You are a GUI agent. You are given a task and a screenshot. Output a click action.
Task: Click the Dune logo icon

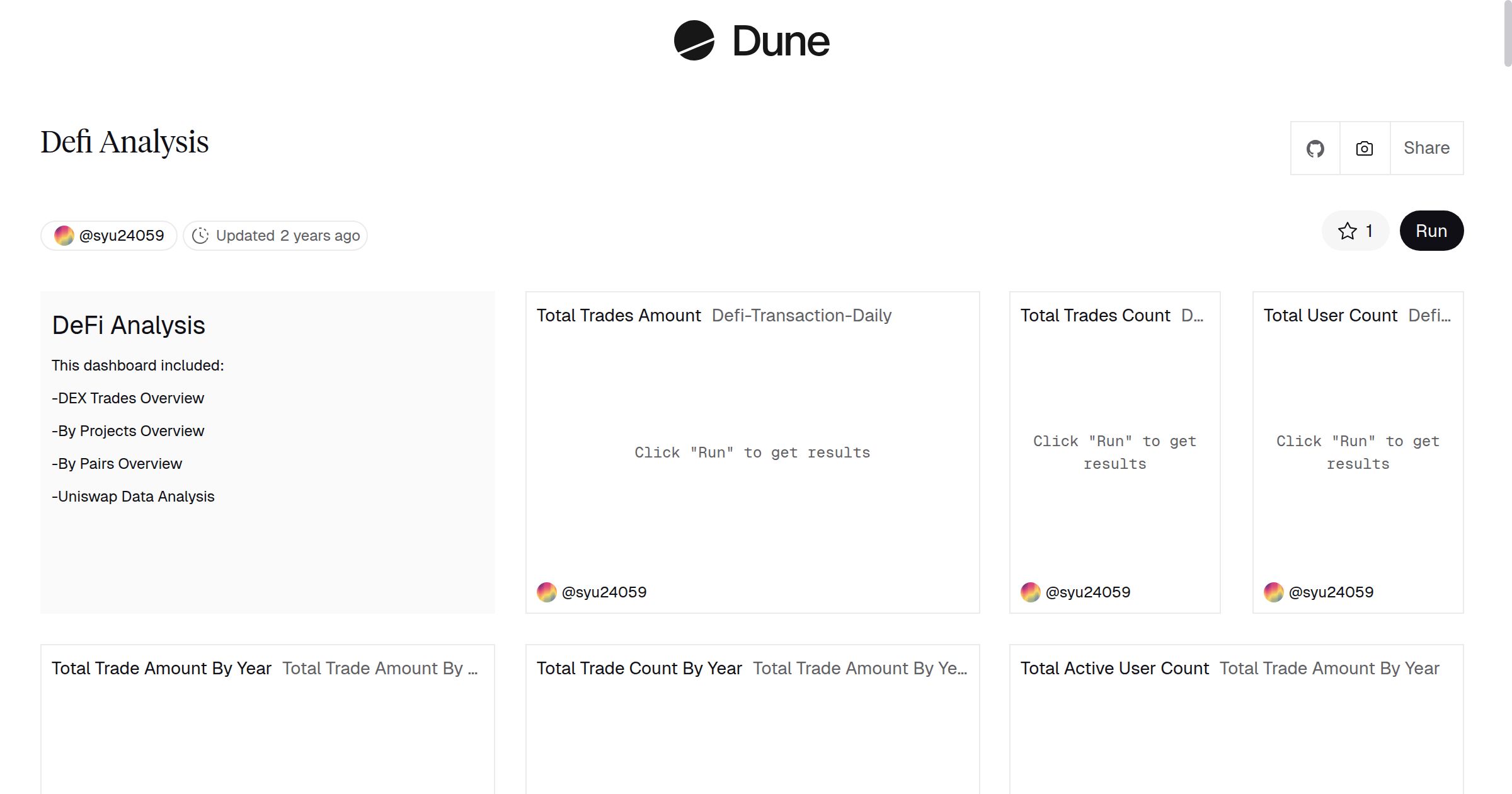point(694,41)
